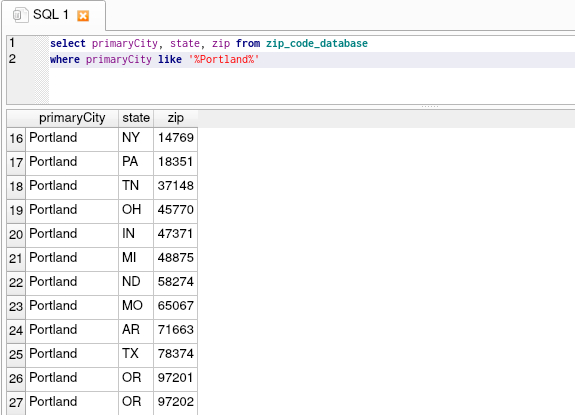Select row header number 20
Viewport: 575px width, 415px height.
(x=16, y=235)
